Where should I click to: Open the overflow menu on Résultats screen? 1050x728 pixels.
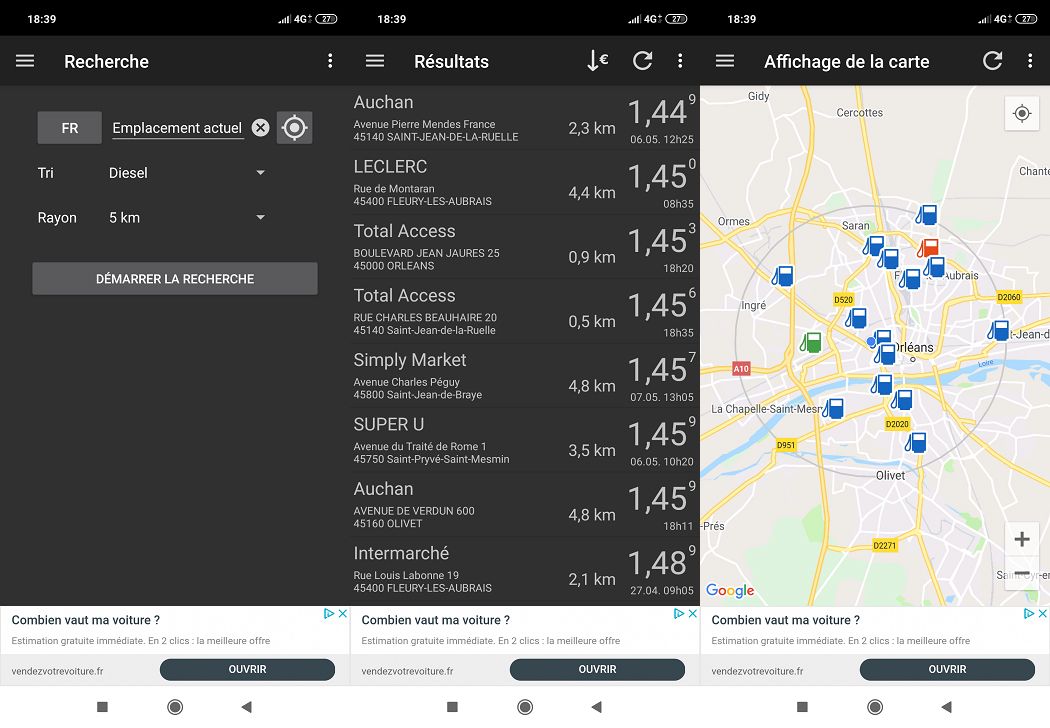click(680, 61)
